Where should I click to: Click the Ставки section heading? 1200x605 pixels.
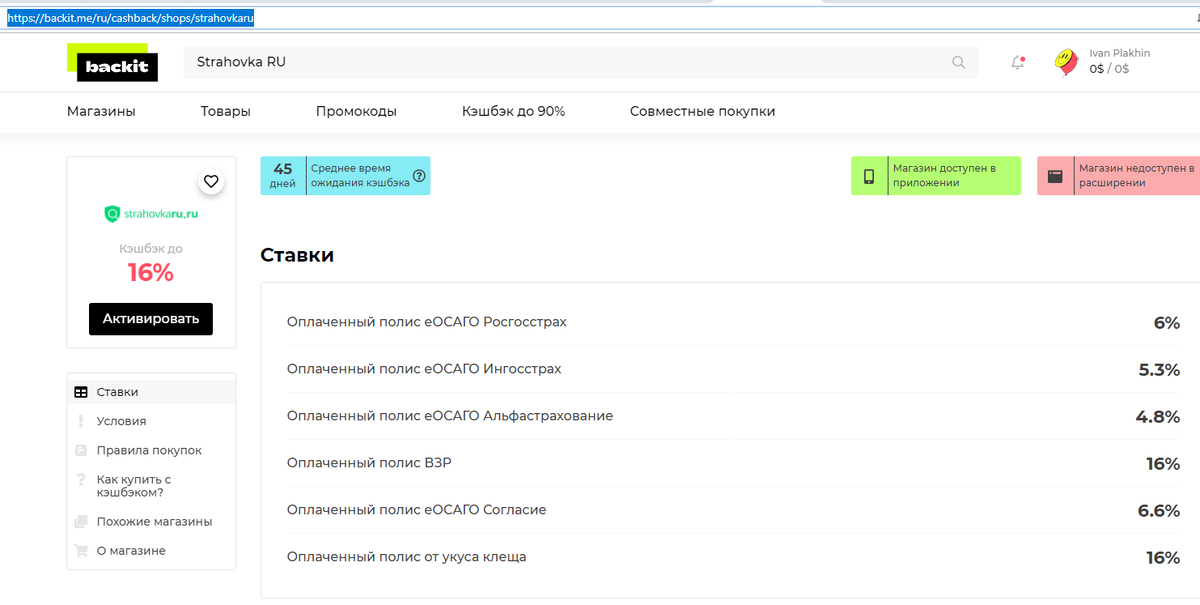(297, 255)
